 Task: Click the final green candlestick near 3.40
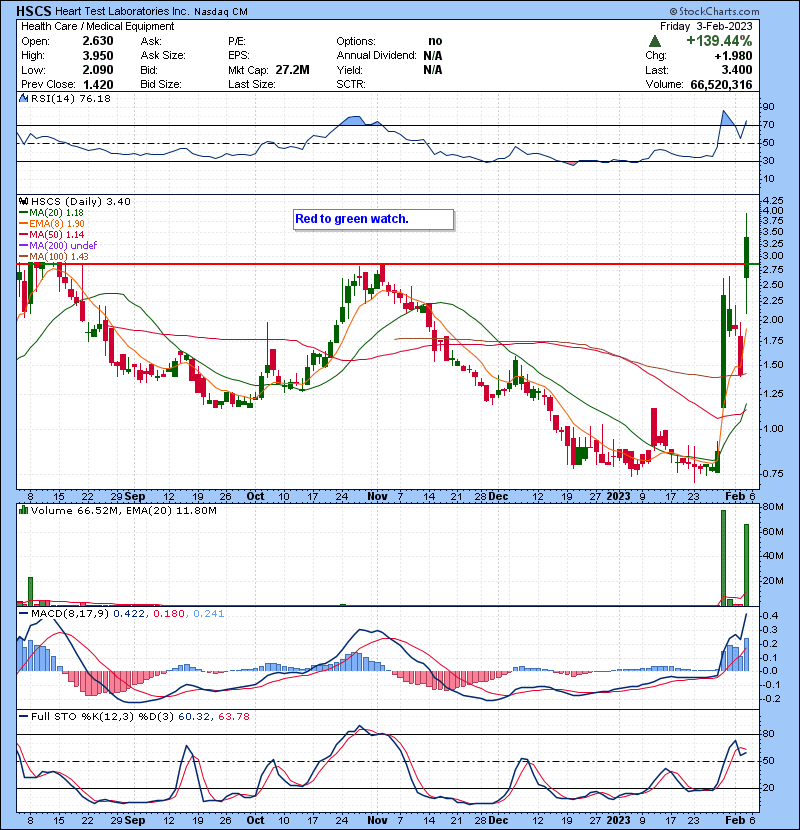tap(747, 257)
